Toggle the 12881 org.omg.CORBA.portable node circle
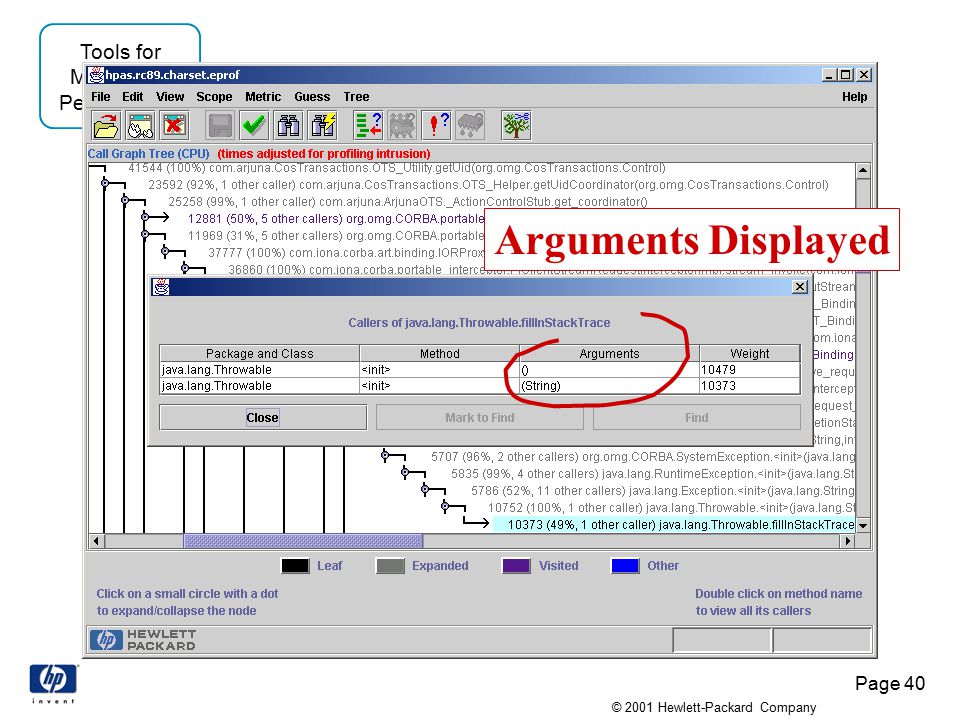 [145, 217]
